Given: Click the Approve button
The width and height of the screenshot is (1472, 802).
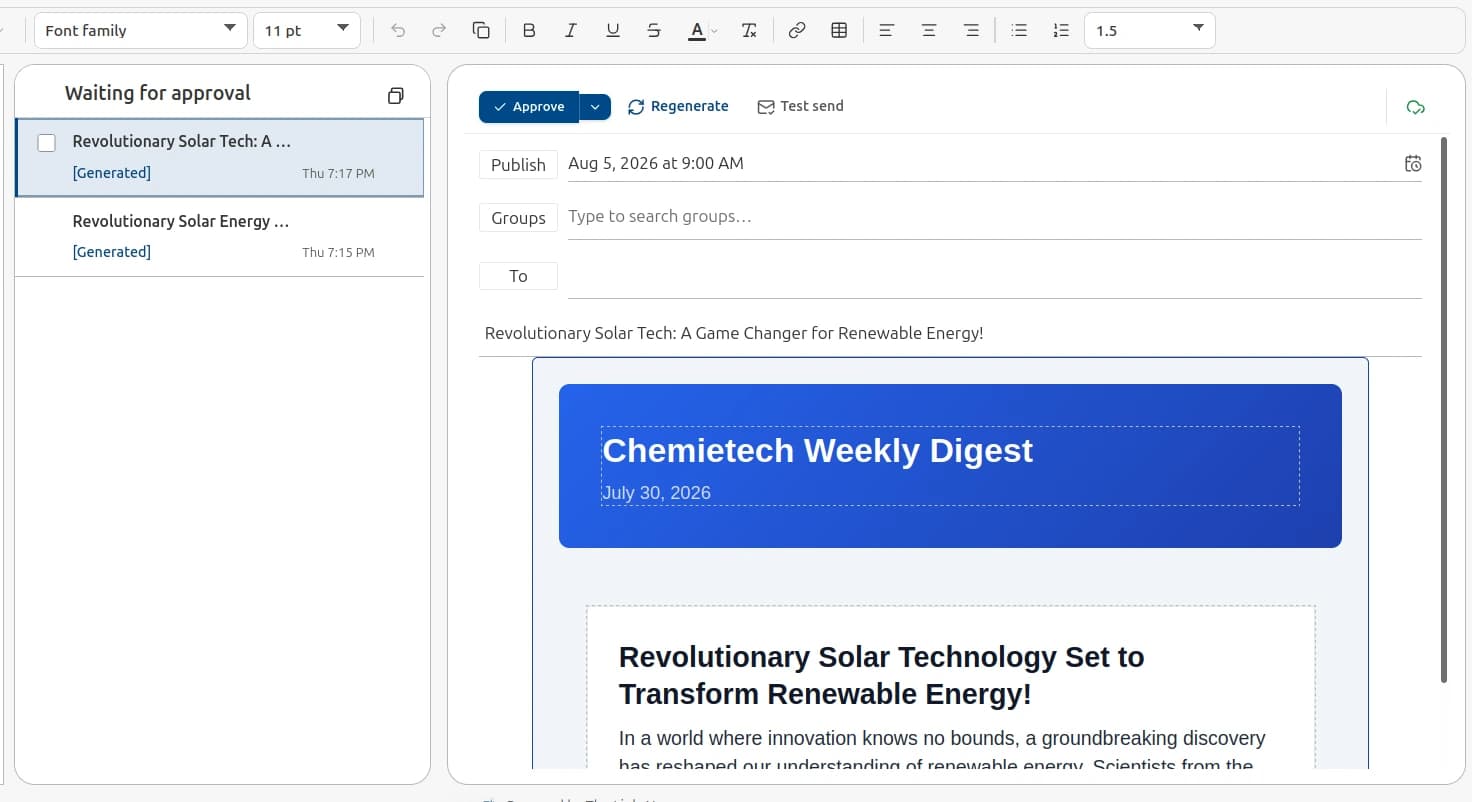Looking at the screenshot, I should tap(529, 107).
